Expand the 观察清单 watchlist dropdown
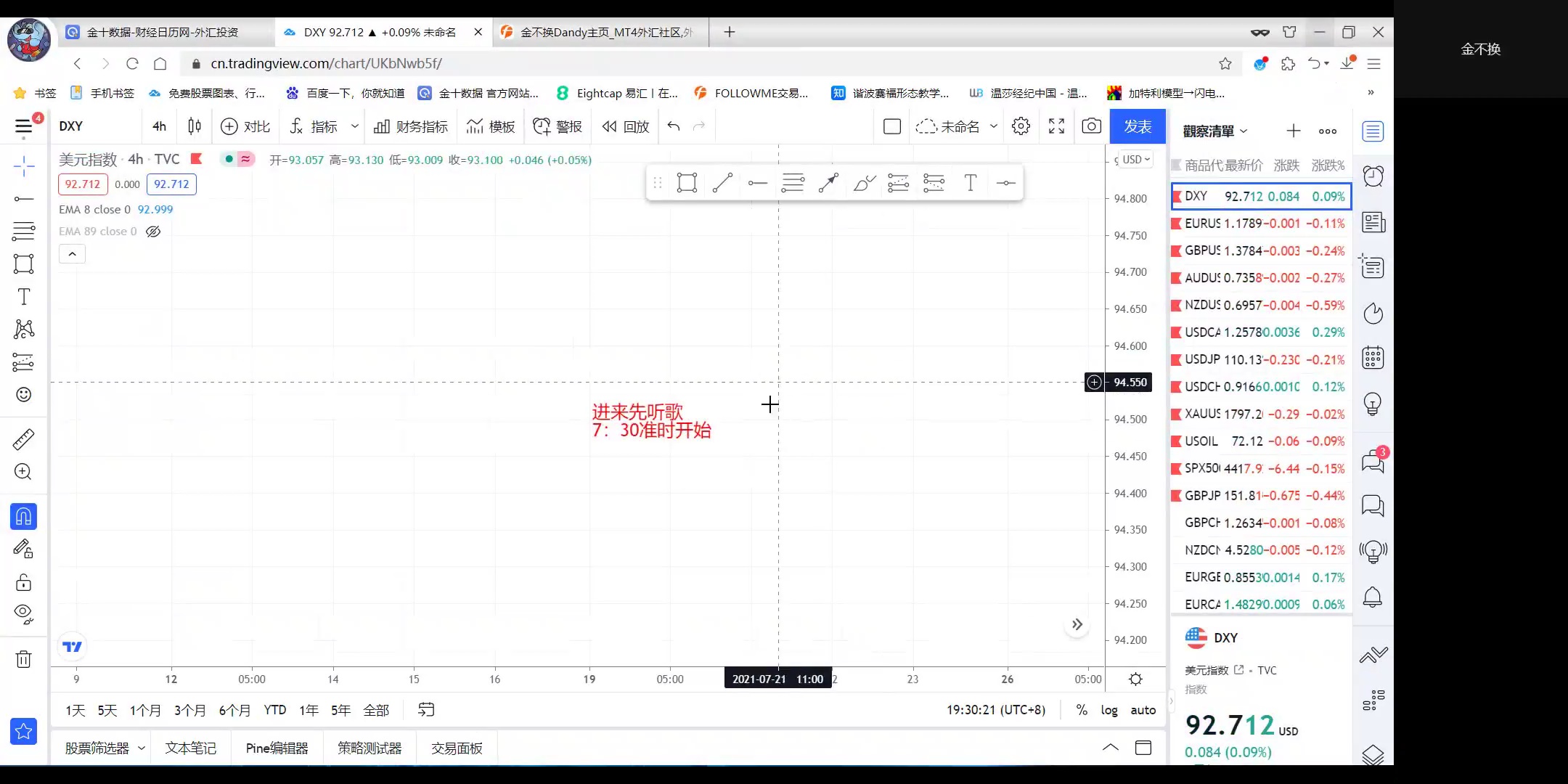 pyautogui.click(x=1214, y=131)
